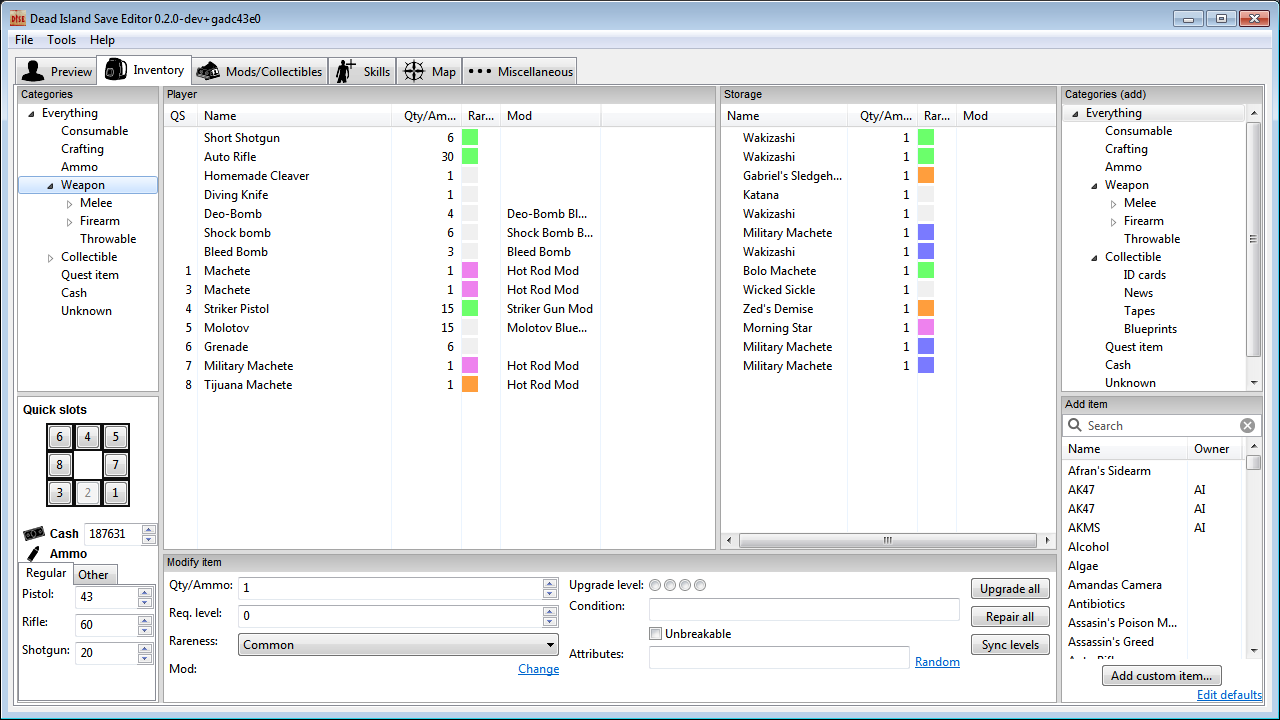Click the compass icon on the Map tab
Image resolution: width=1280 pixels, height=720 pixels.
pos(414,71)
